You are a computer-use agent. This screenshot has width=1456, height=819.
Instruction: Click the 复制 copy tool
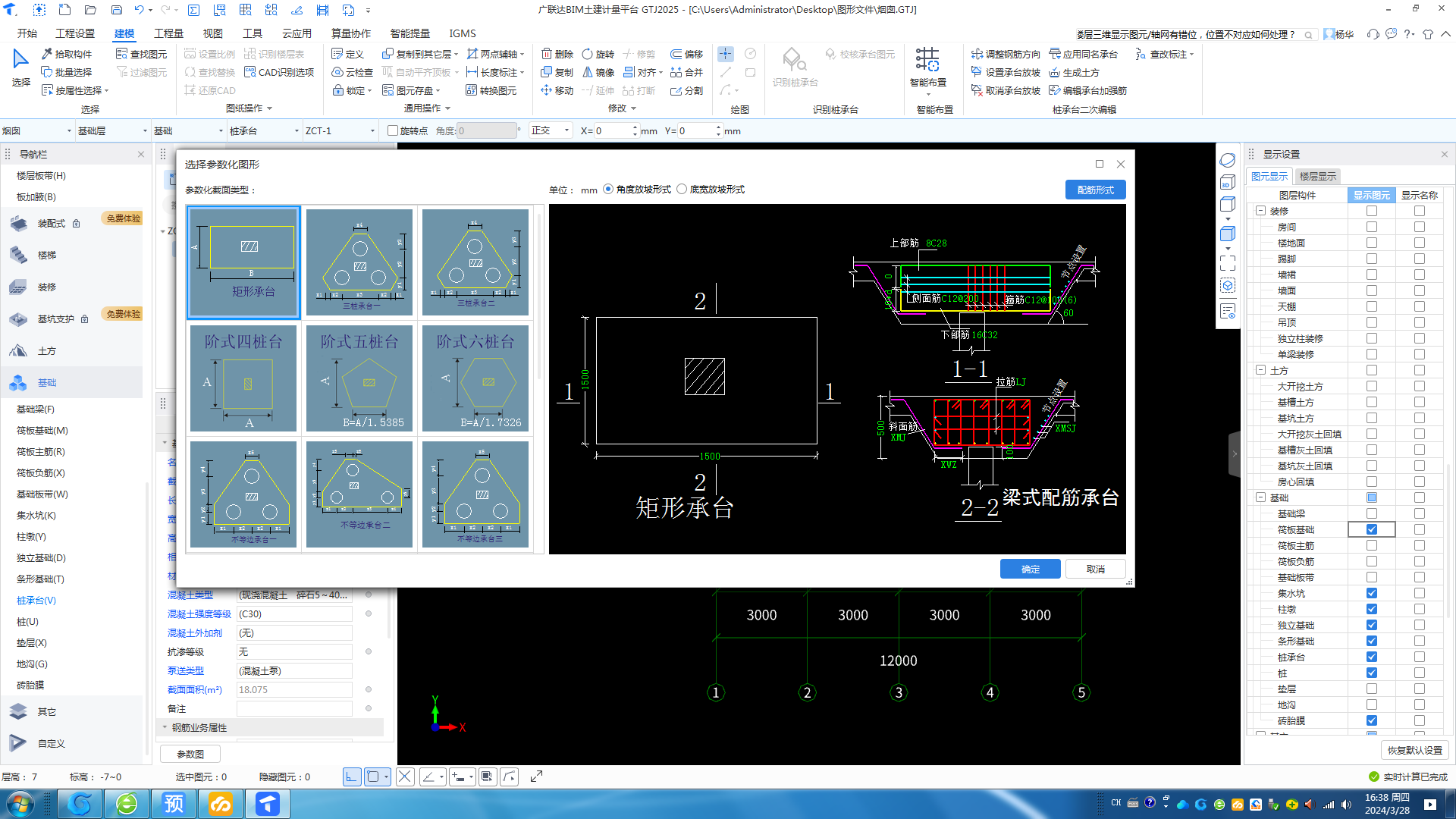tap(557, 72)
